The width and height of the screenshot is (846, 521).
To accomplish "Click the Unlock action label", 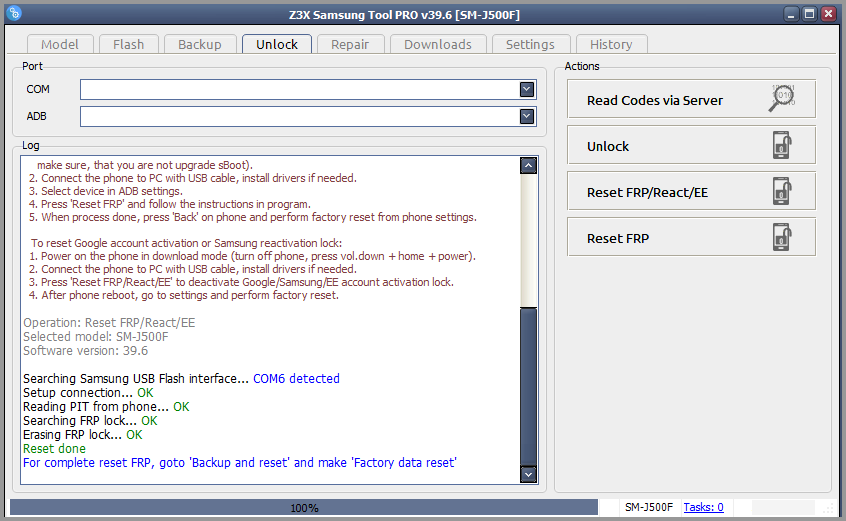I will coord(608,146).
